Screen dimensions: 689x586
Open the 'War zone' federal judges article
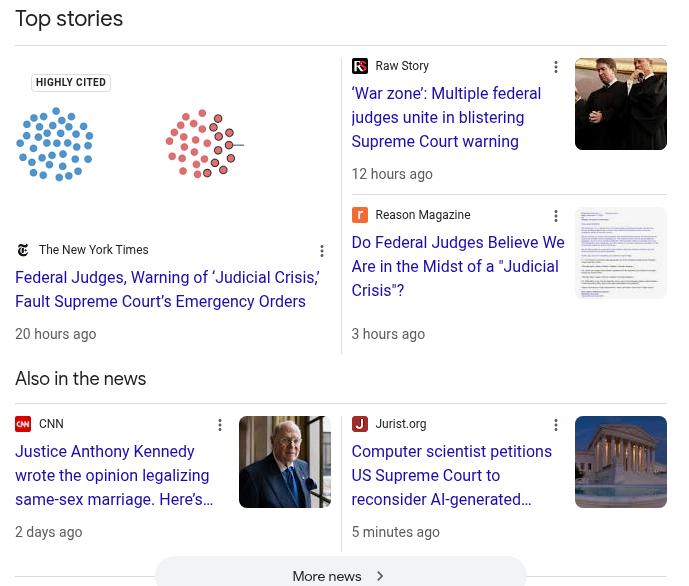(446, 117)
